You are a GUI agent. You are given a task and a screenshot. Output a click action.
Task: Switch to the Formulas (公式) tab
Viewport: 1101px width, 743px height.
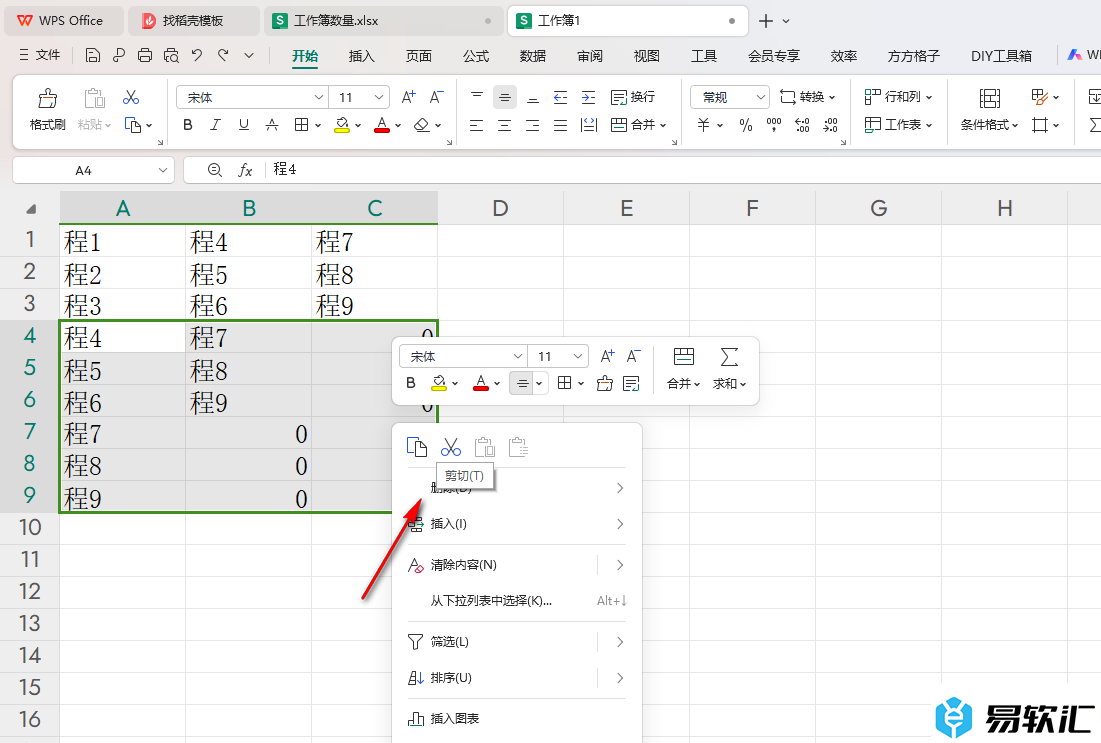click(476, 56)
